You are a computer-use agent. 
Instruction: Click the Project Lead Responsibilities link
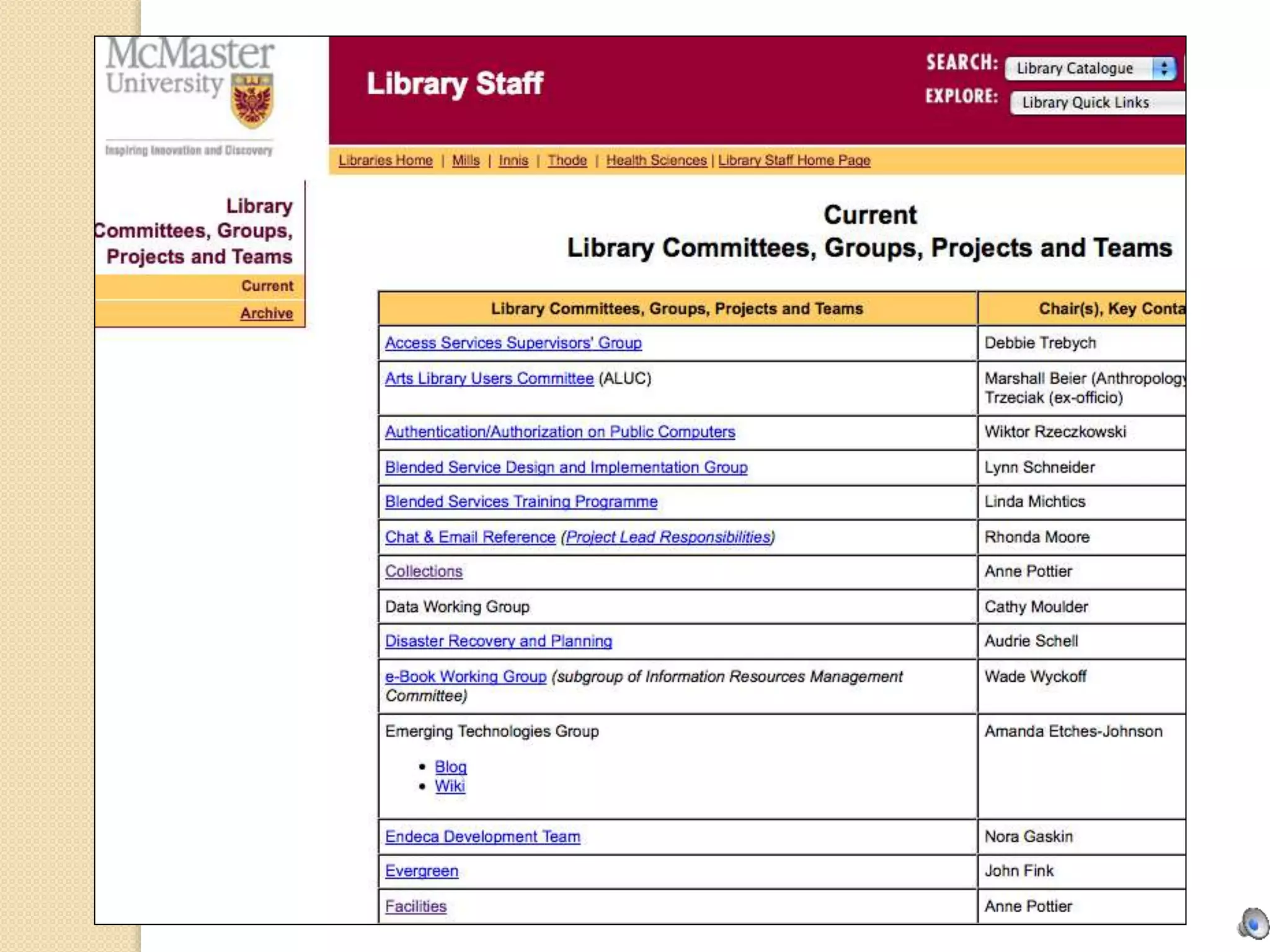point(667,537)
